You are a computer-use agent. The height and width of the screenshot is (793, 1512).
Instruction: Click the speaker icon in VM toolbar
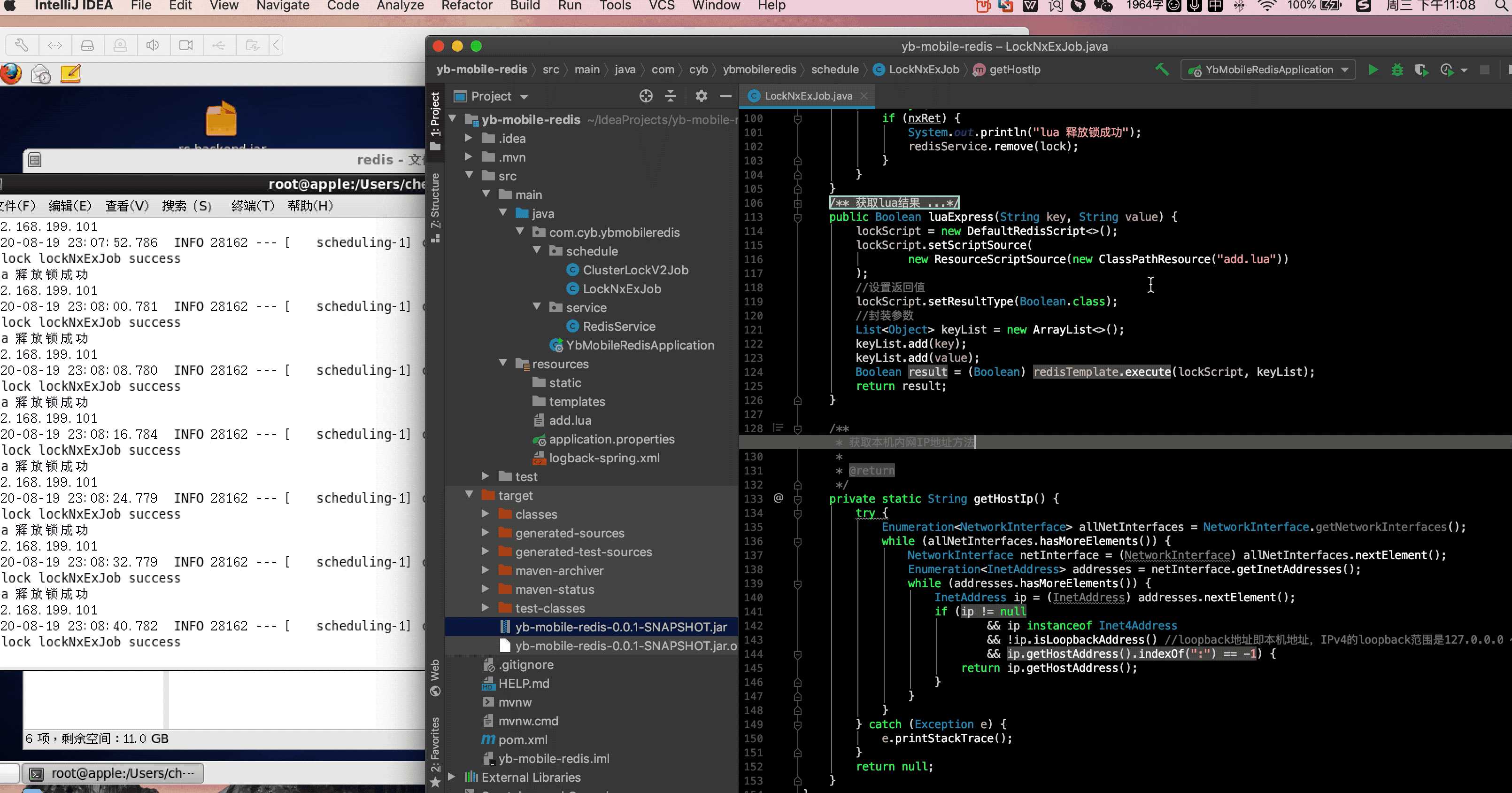153,45
